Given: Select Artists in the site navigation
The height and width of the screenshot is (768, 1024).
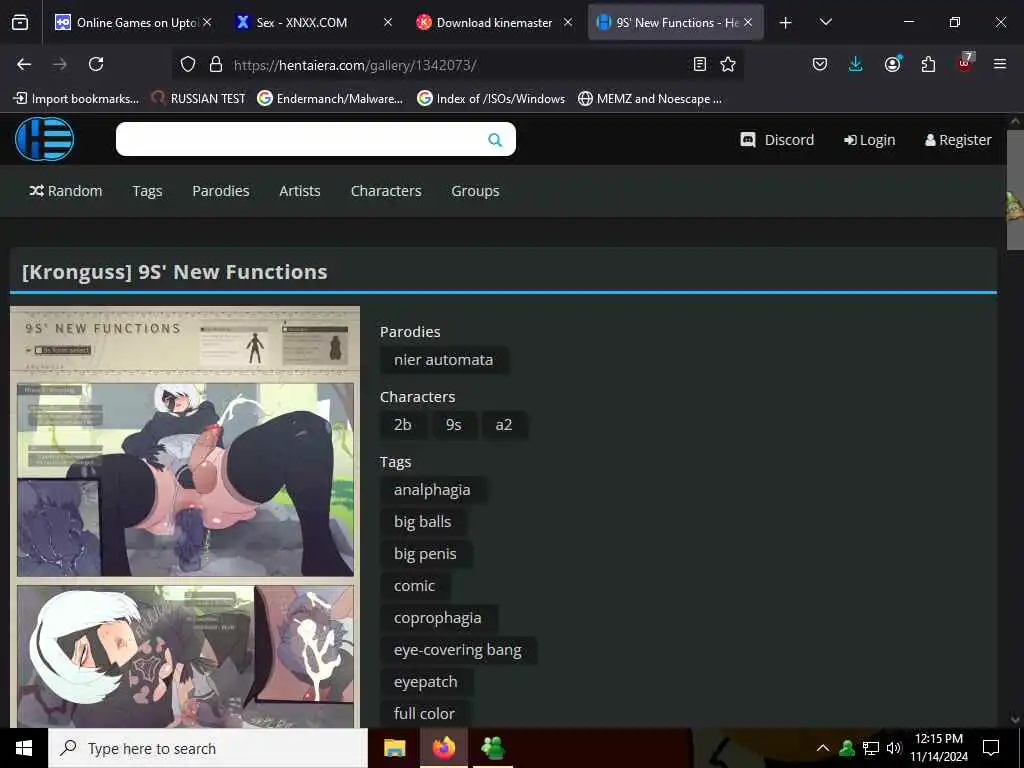Looking at the screenshot, I should [300, 191].
